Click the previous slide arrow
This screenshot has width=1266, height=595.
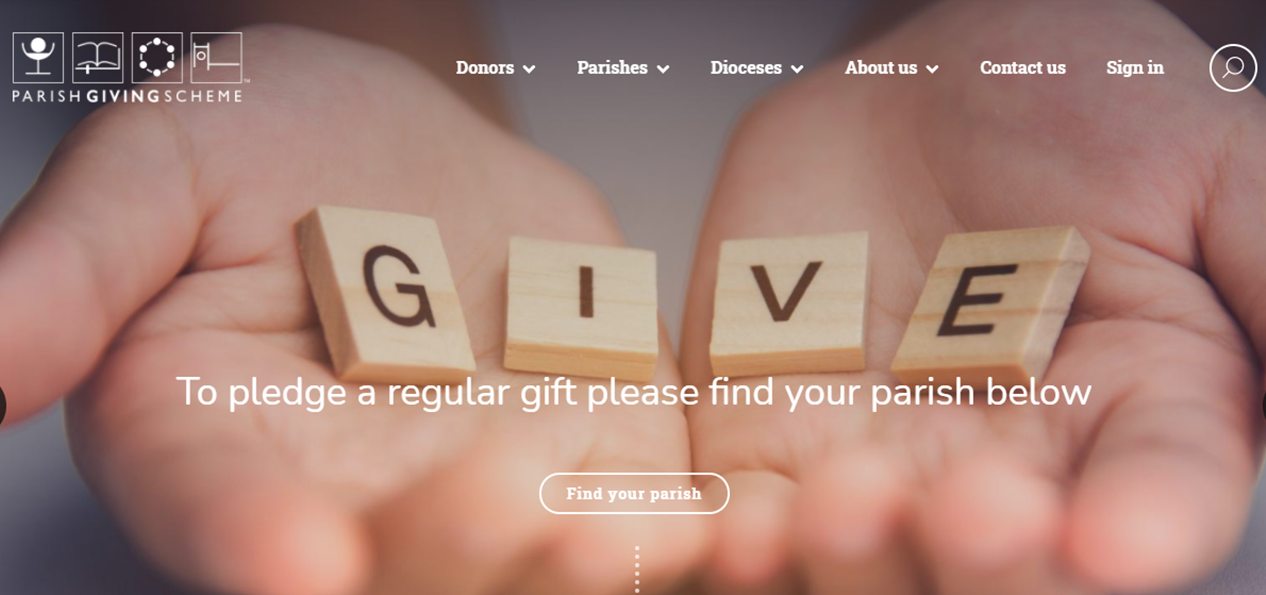3,405
